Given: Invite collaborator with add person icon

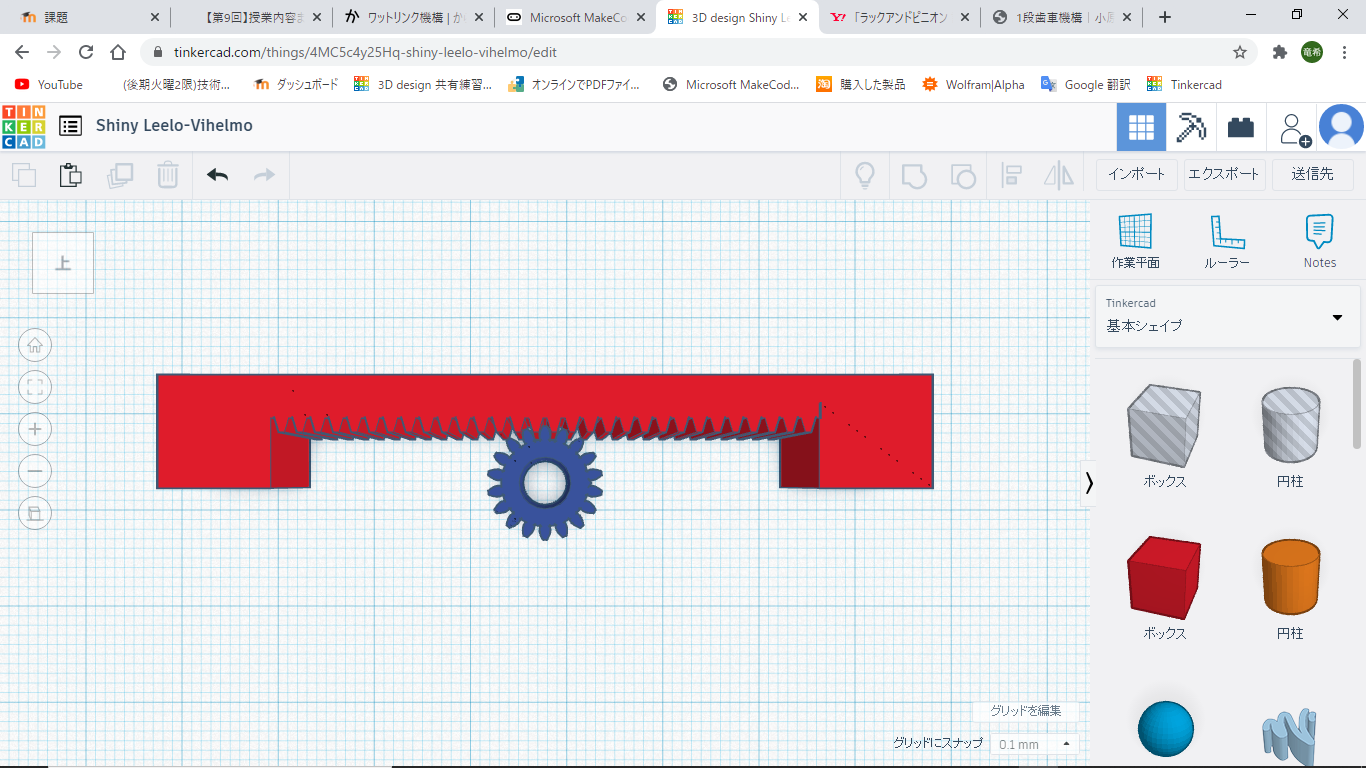Looking at the screenshot, I should (1294, 128).
